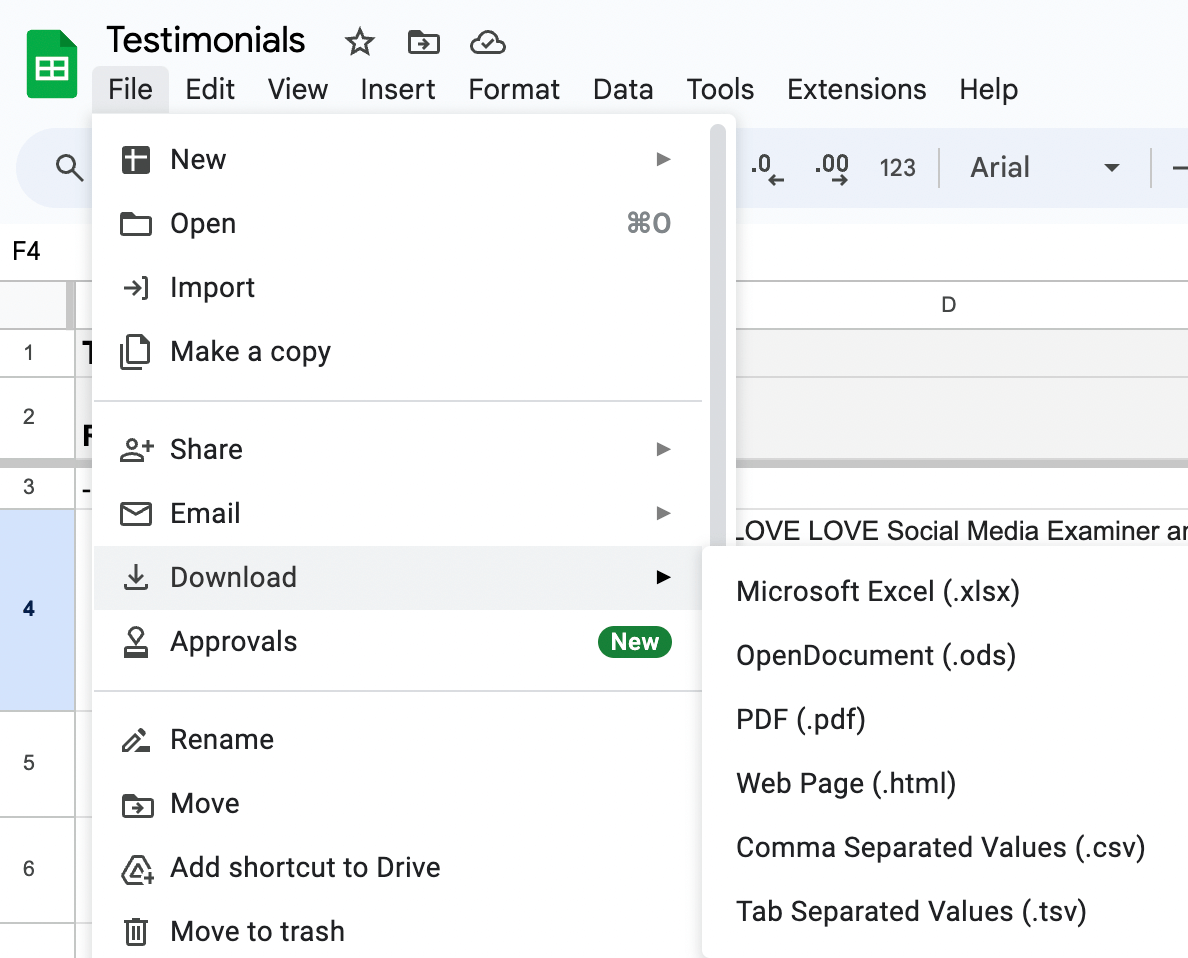Click the green New badge on Approvals

coord(635,642)
